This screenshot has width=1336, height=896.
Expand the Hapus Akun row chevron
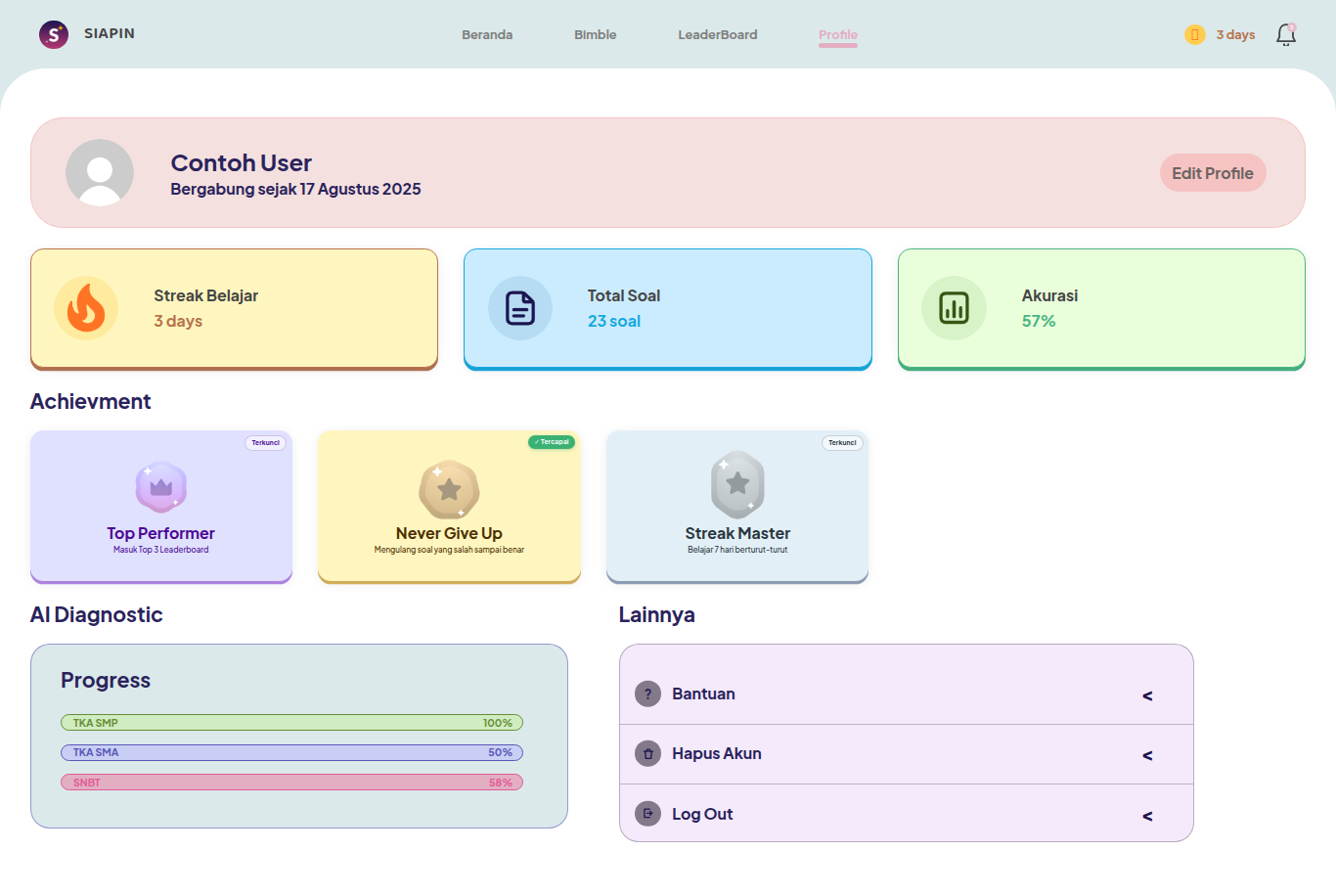pyautogui.click(x=1147, y=755)
